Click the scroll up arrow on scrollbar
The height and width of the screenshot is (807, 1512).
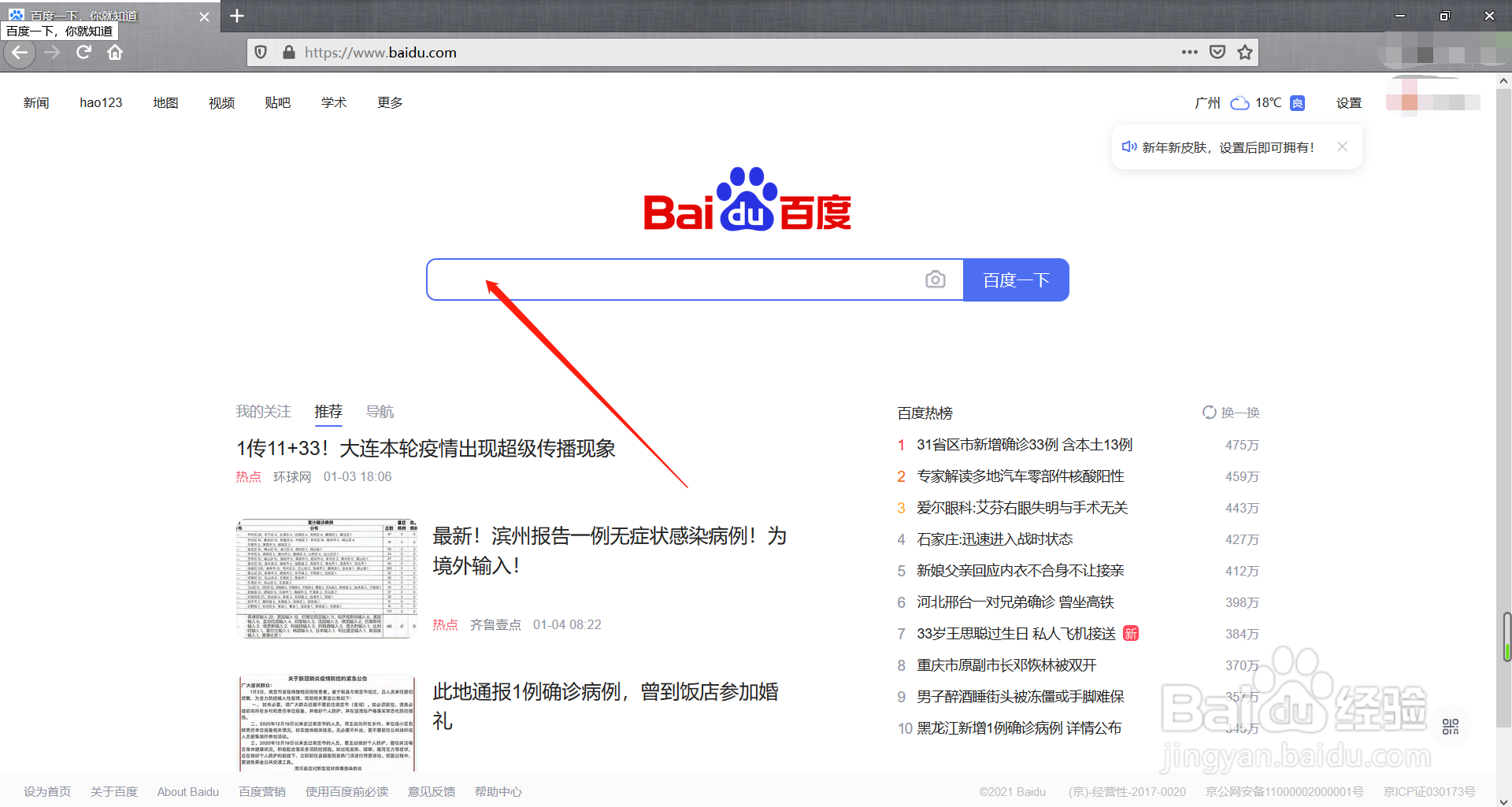(x=1503, y=80)
